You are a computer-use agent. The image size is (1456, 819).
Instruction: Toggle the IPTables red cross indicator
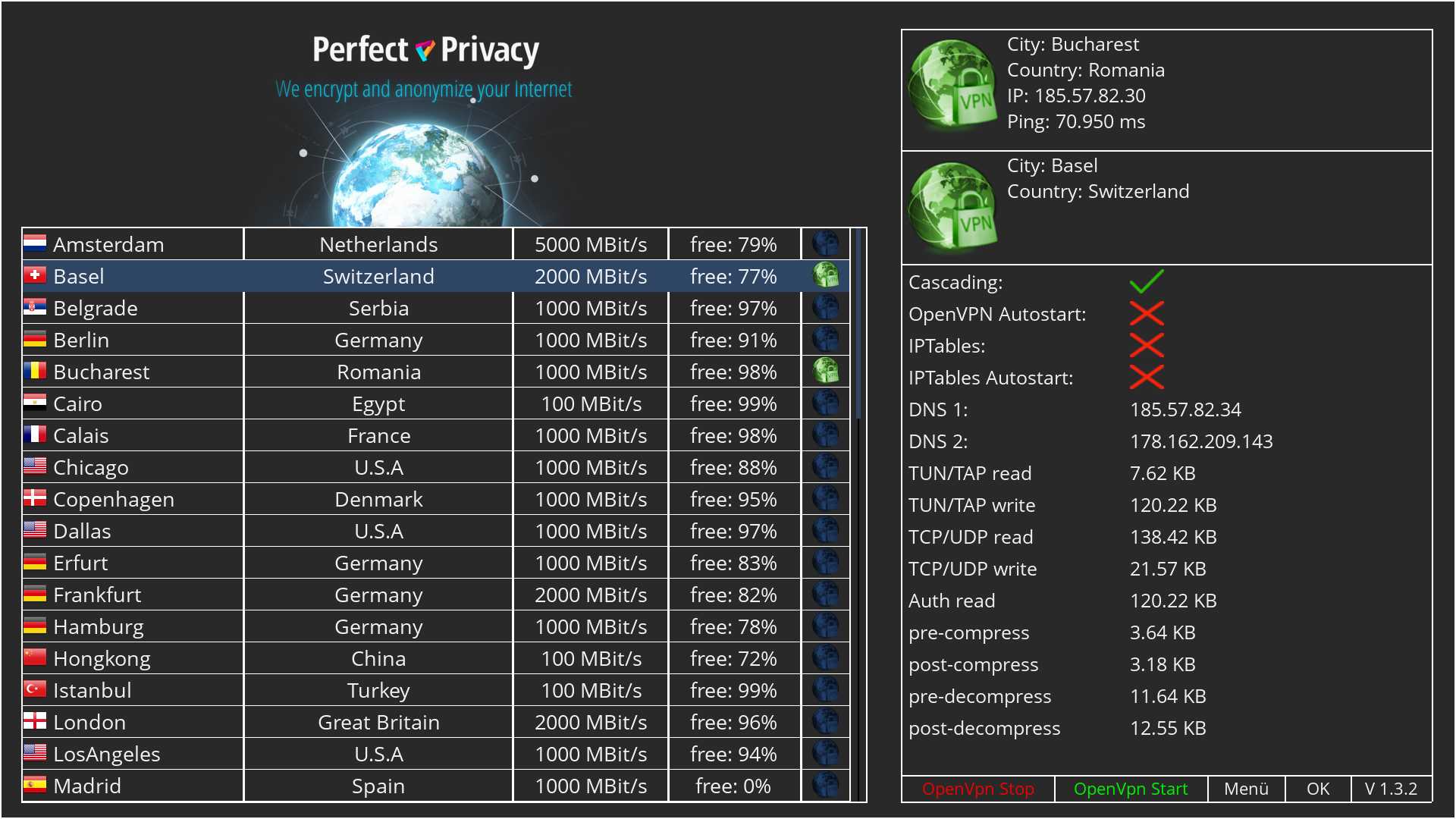click(1146, 345)
